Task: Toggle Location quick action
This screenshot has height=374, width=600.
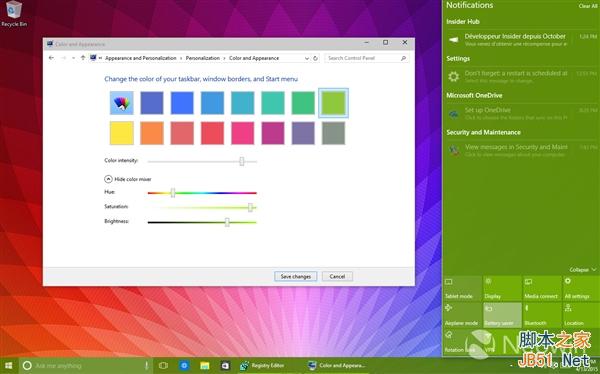Action: [581, 315]
